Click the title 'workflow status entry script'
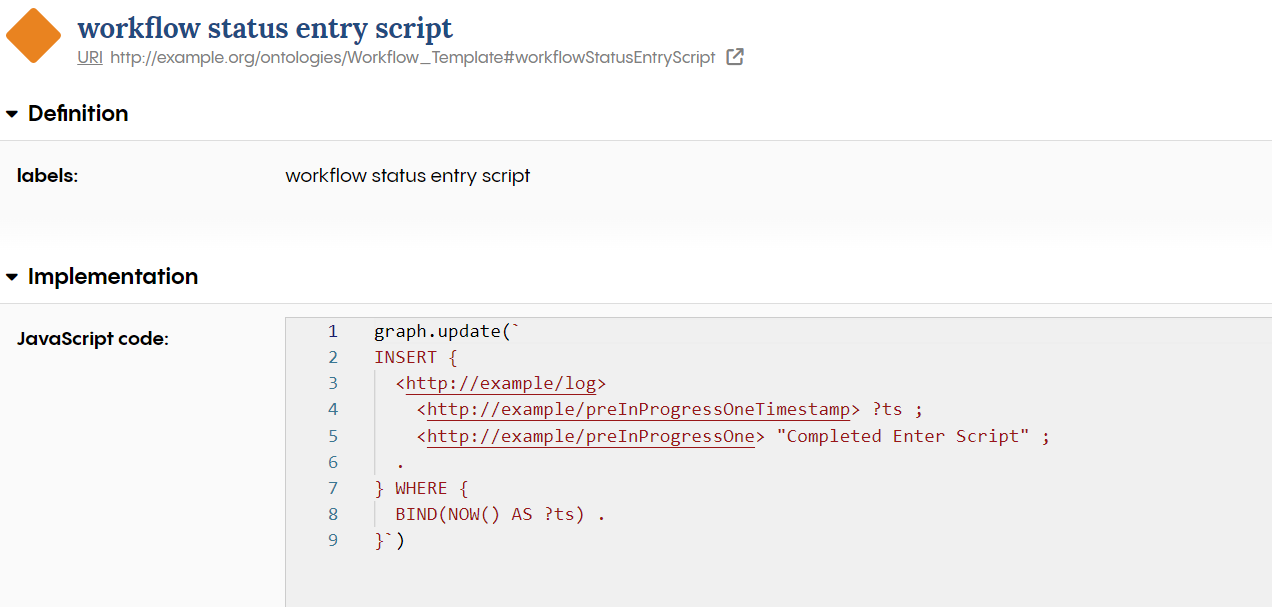The height and width of the screenshot is (607, 1272). point(265,27)
